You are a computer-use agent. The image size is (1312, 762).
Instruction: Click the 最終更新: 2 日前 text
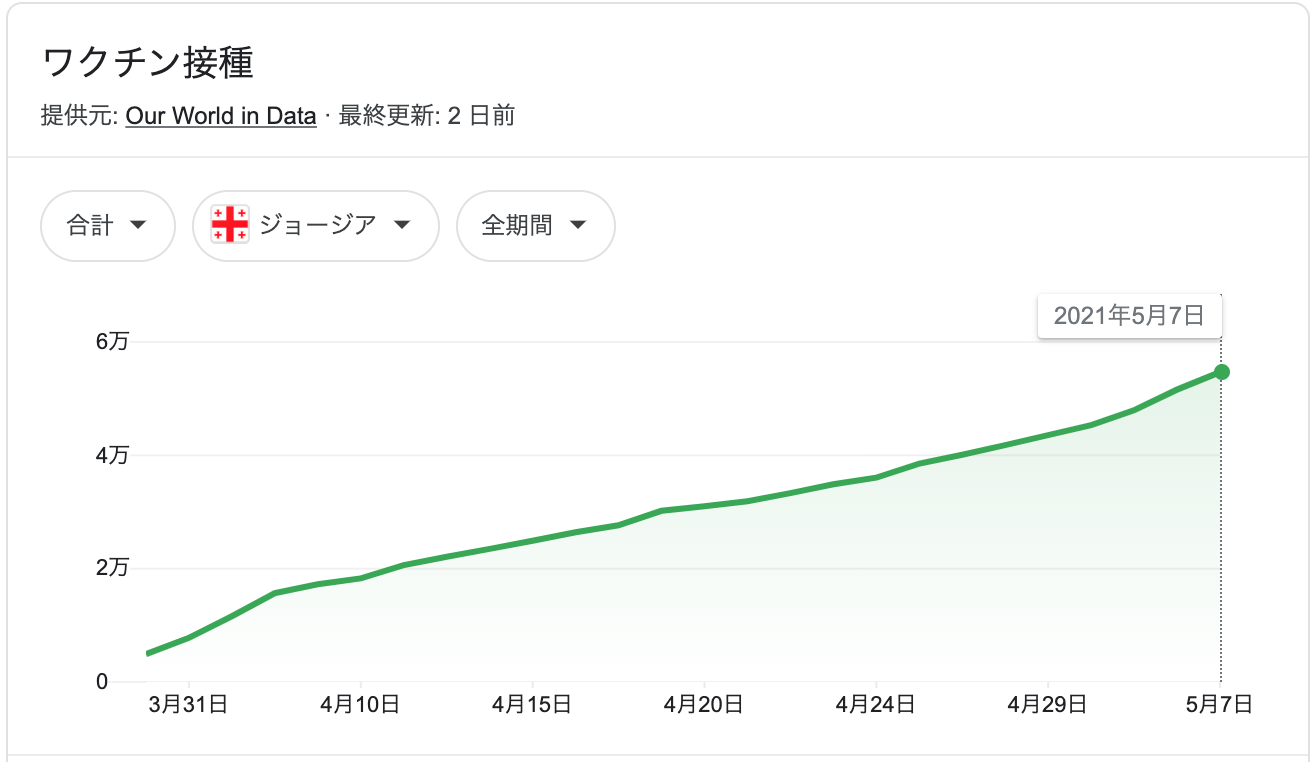tap(427, 116)
